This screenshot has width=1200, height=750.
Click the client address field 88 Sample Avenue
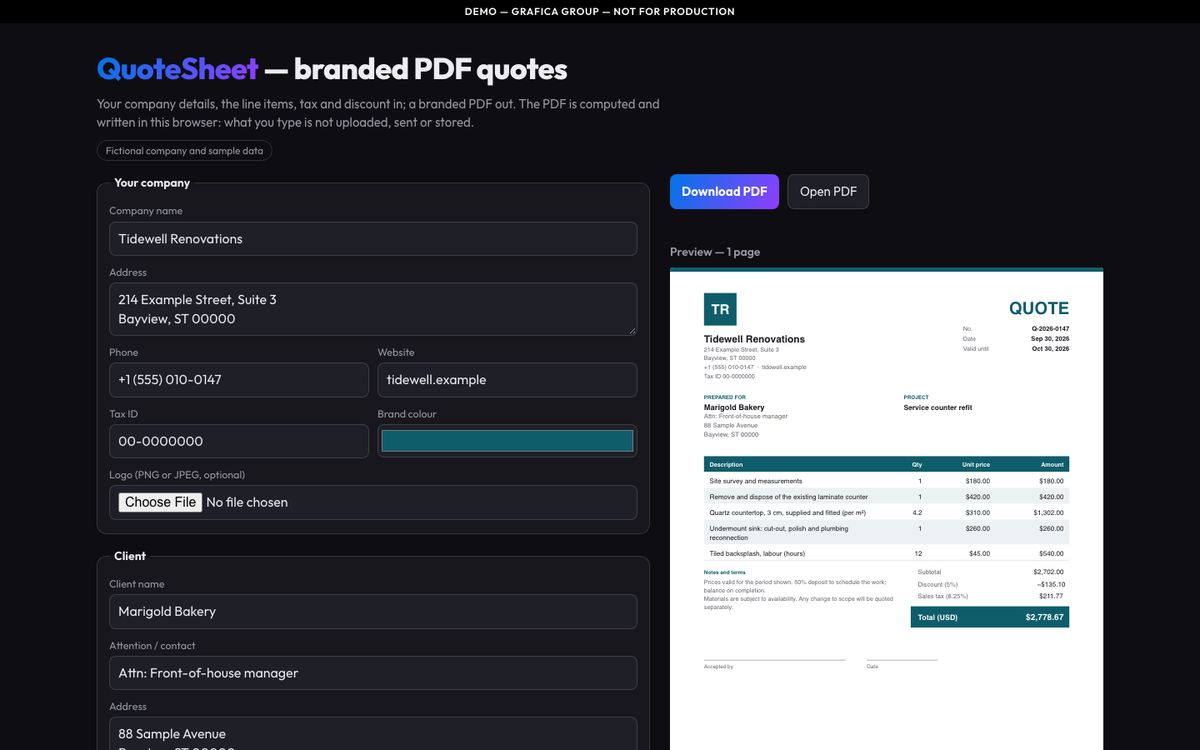point(373,734)
